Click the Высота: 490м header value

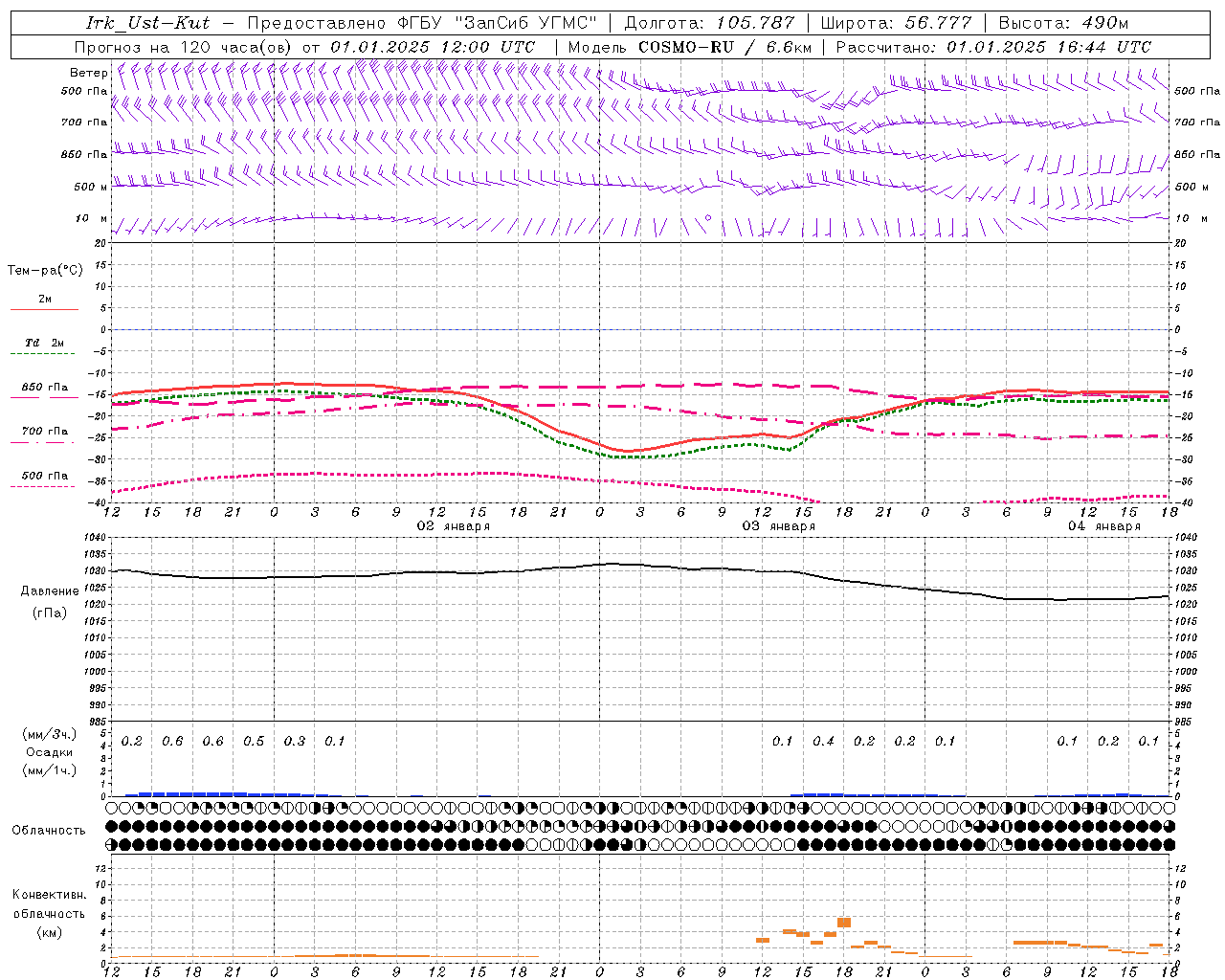pyautogui.click(x=1064, y=22)
